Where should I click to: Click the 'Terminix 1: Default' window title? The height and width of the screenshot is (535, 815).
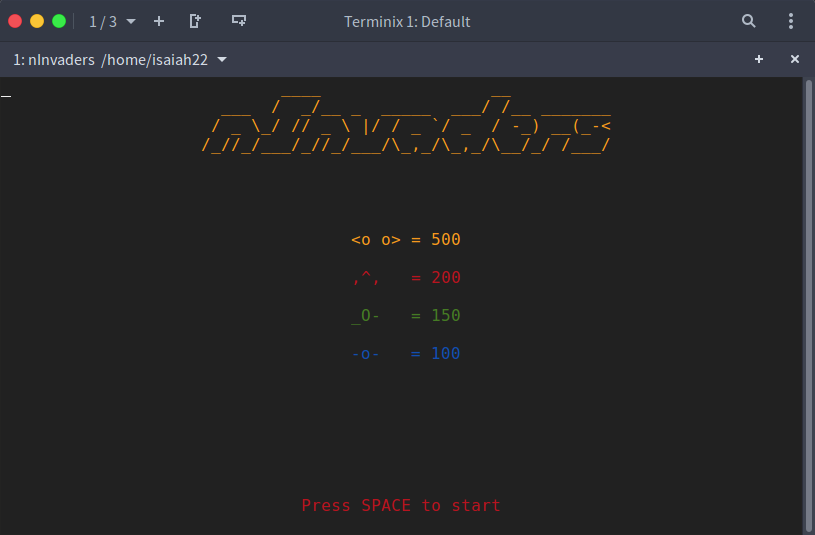[x=407, y=22]
